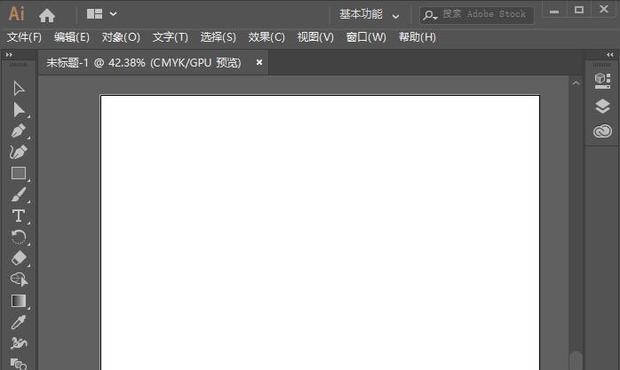This screenshot has height=370, width=620.
Task: Open the Creative Cloud Libraries panel
Action: [x=602, y=131]
